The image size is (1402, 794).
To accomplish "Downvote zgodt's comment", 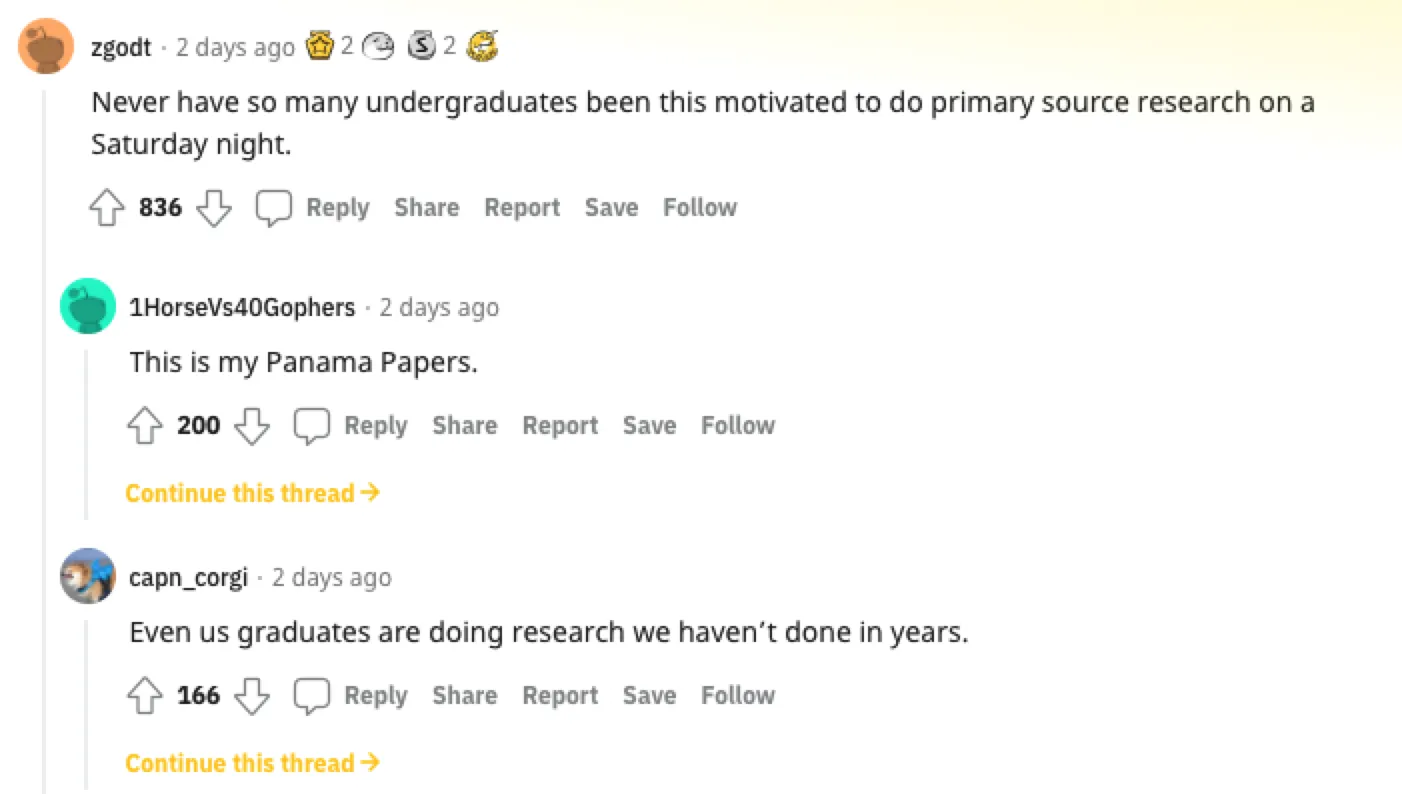I will coord(213,208).
